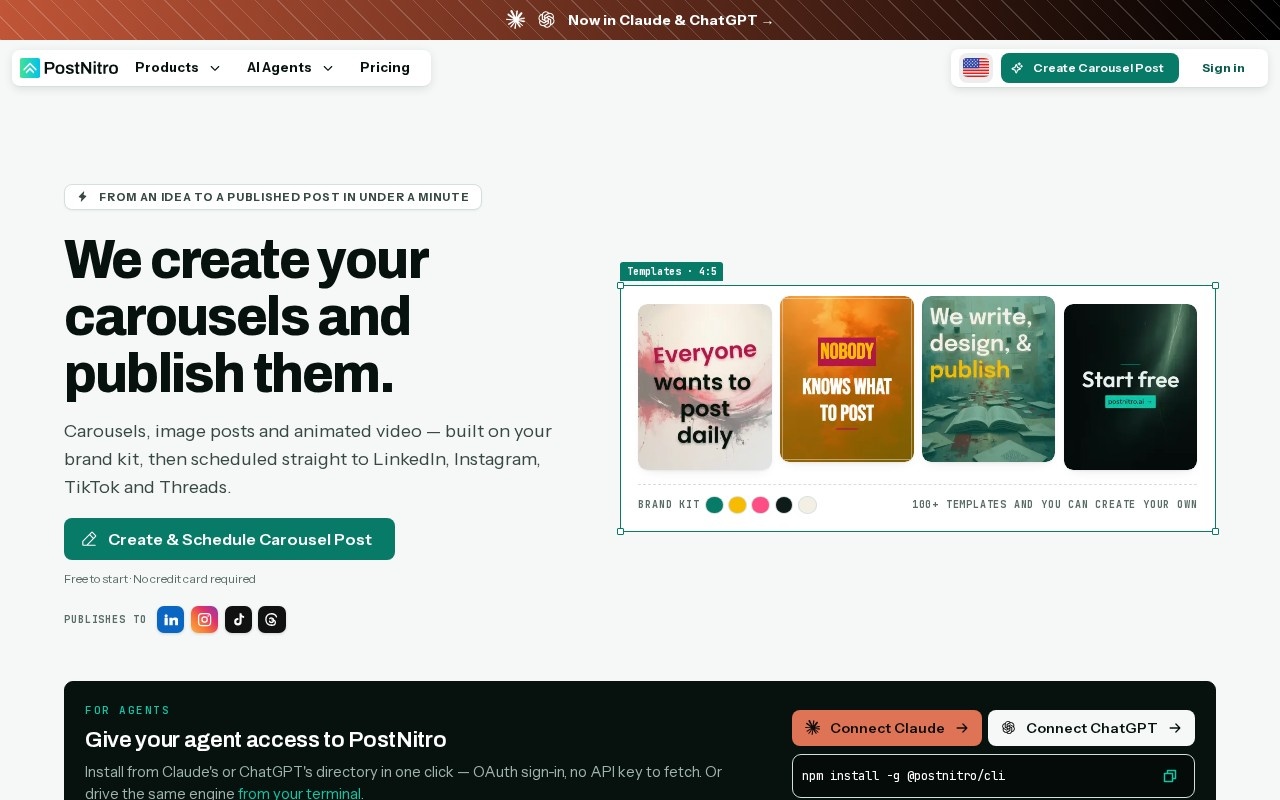Select the black brand kit color
The image size is (1280, 800).
(784, 505)
